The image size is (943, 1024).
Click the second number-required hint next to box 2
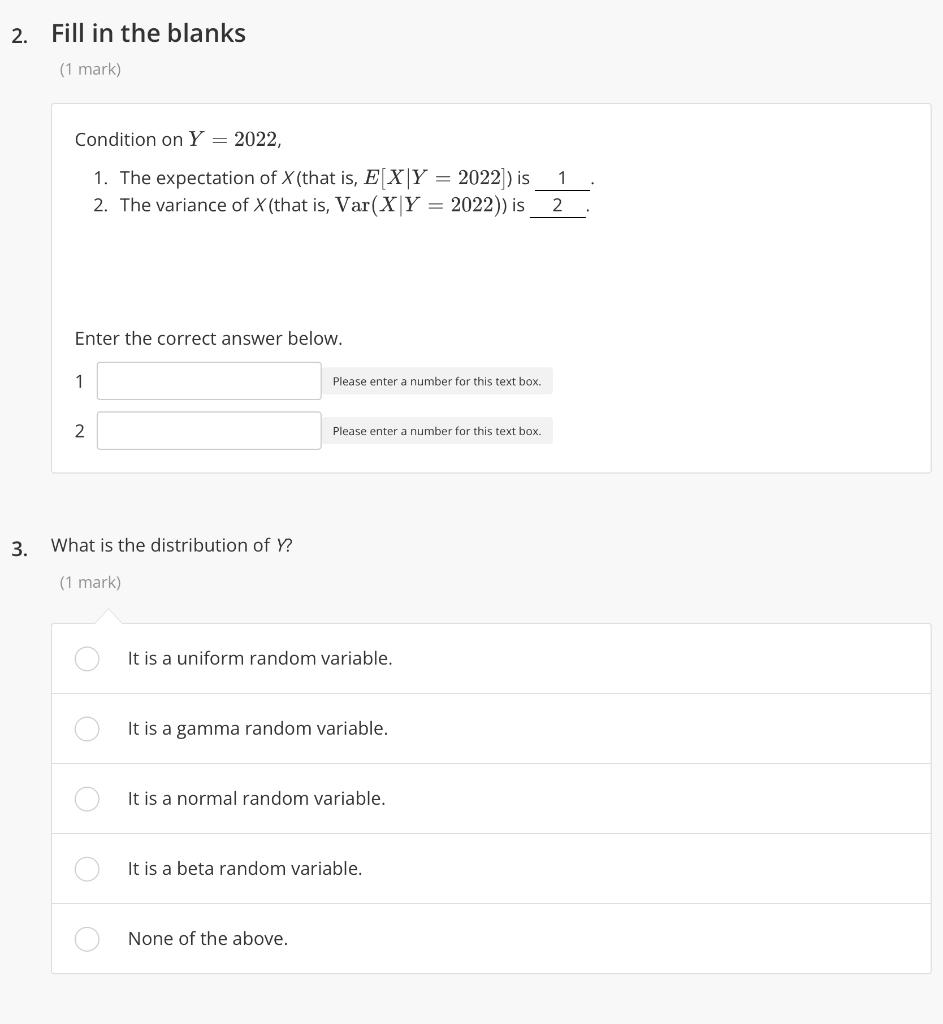point(437,431)
